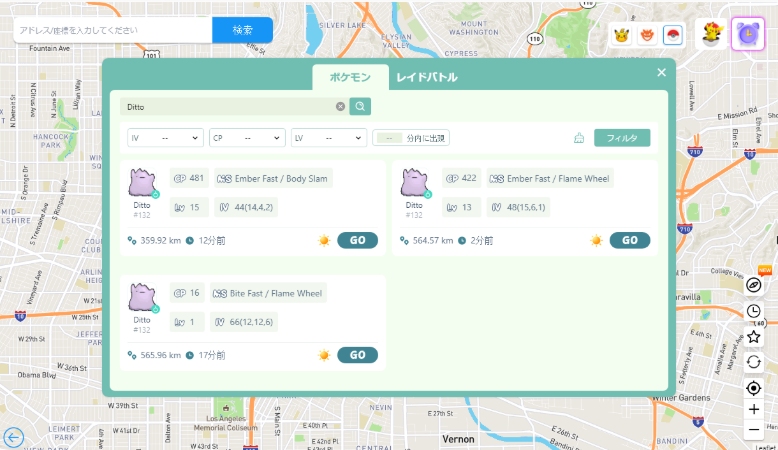Click the refresh arrows map icon
The image size is (778, 450).
[x=754, y=362]
